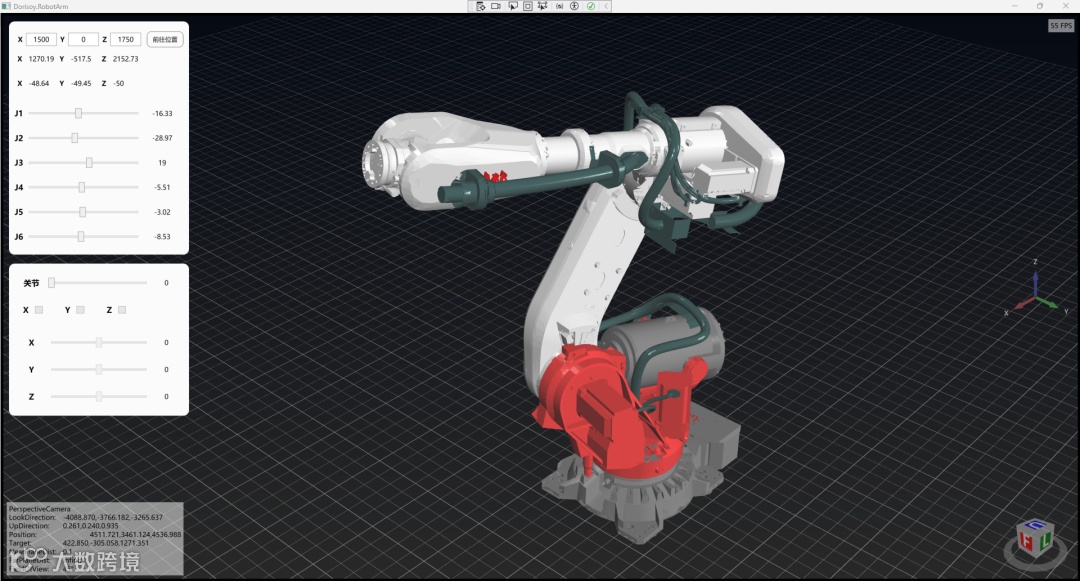Click the J6 value -8.53
Screen dimensions: 1080x581
pyautogui.click(x=163, y=237)
